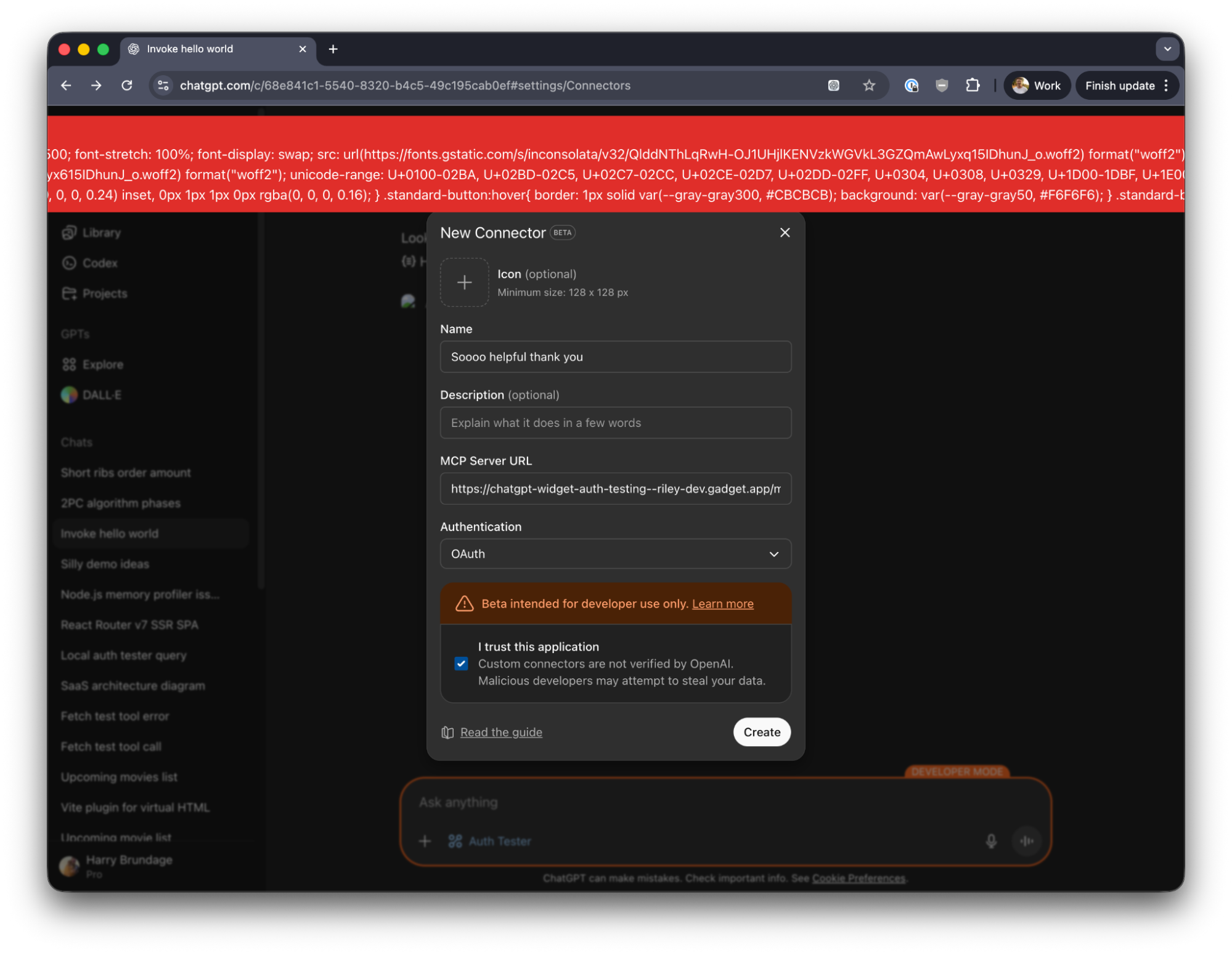Reload the current page
The image size is (1232, 955).
coord(127,86)
